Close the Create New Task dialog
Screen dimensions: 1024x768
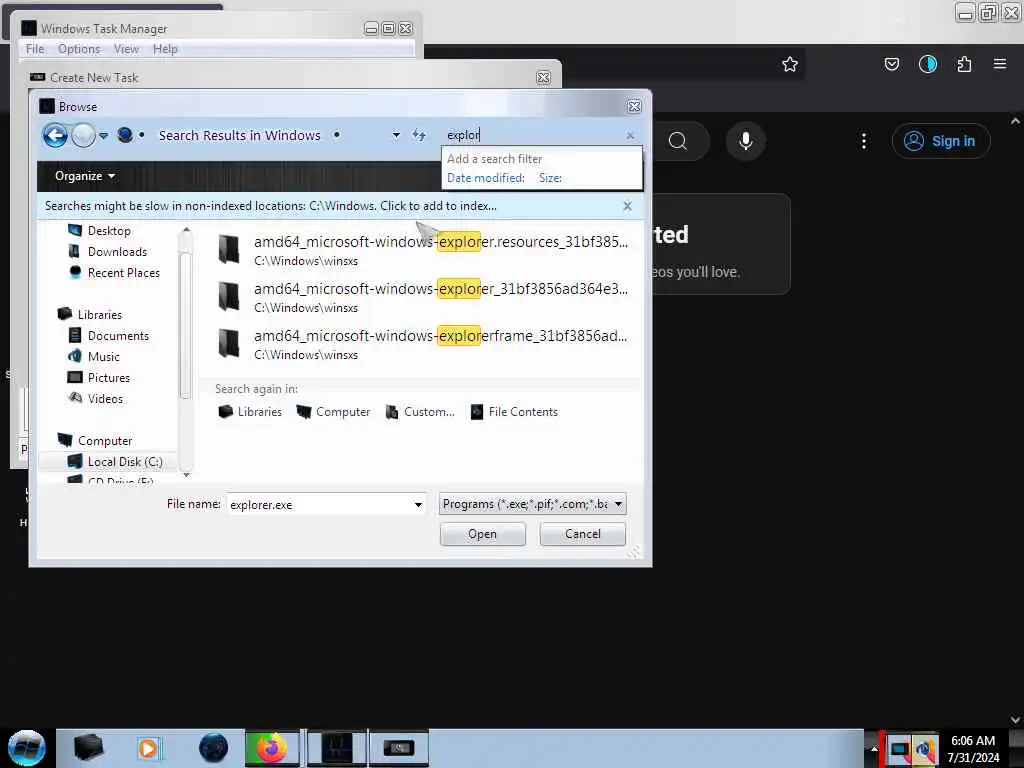point(543,77)
